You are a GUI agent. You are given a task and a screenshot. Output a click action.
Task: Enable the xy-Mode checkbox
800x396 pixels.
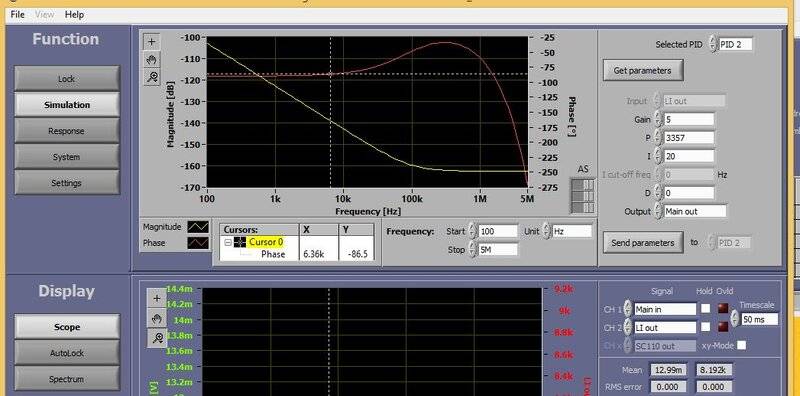pyautogui.click(x=742, y=345)
